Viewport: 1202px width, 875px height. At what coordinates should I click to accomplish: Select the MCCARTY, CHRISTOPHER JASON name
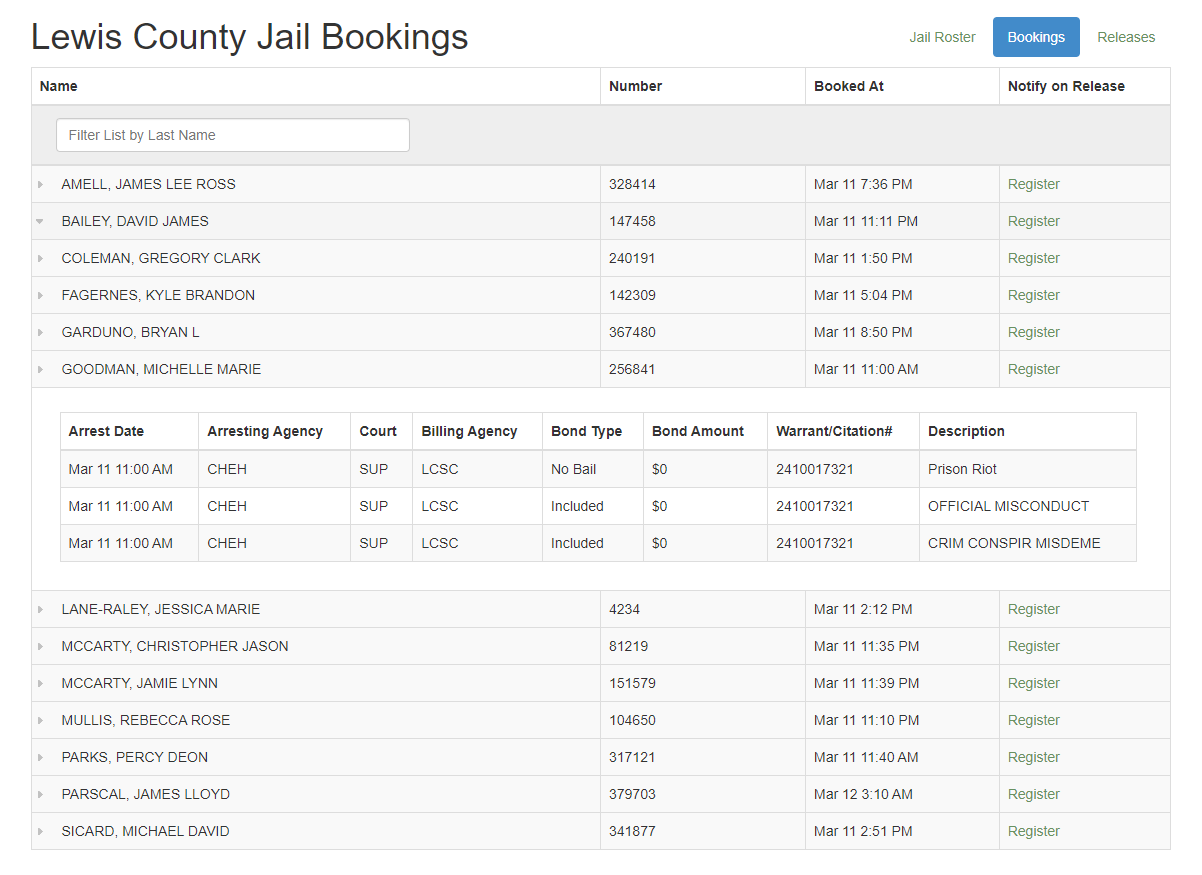tap(174, 646)
